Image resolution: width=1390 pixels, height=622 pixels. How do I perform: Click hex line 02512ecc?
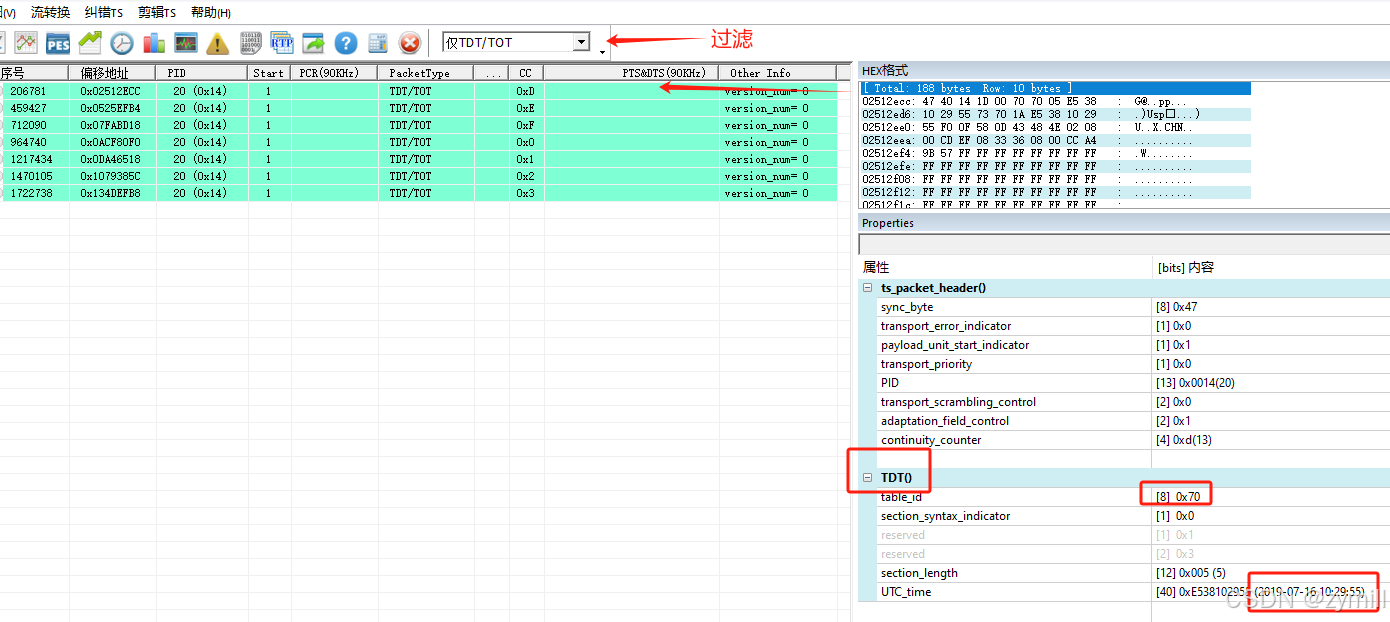[x=1056, y=101]
